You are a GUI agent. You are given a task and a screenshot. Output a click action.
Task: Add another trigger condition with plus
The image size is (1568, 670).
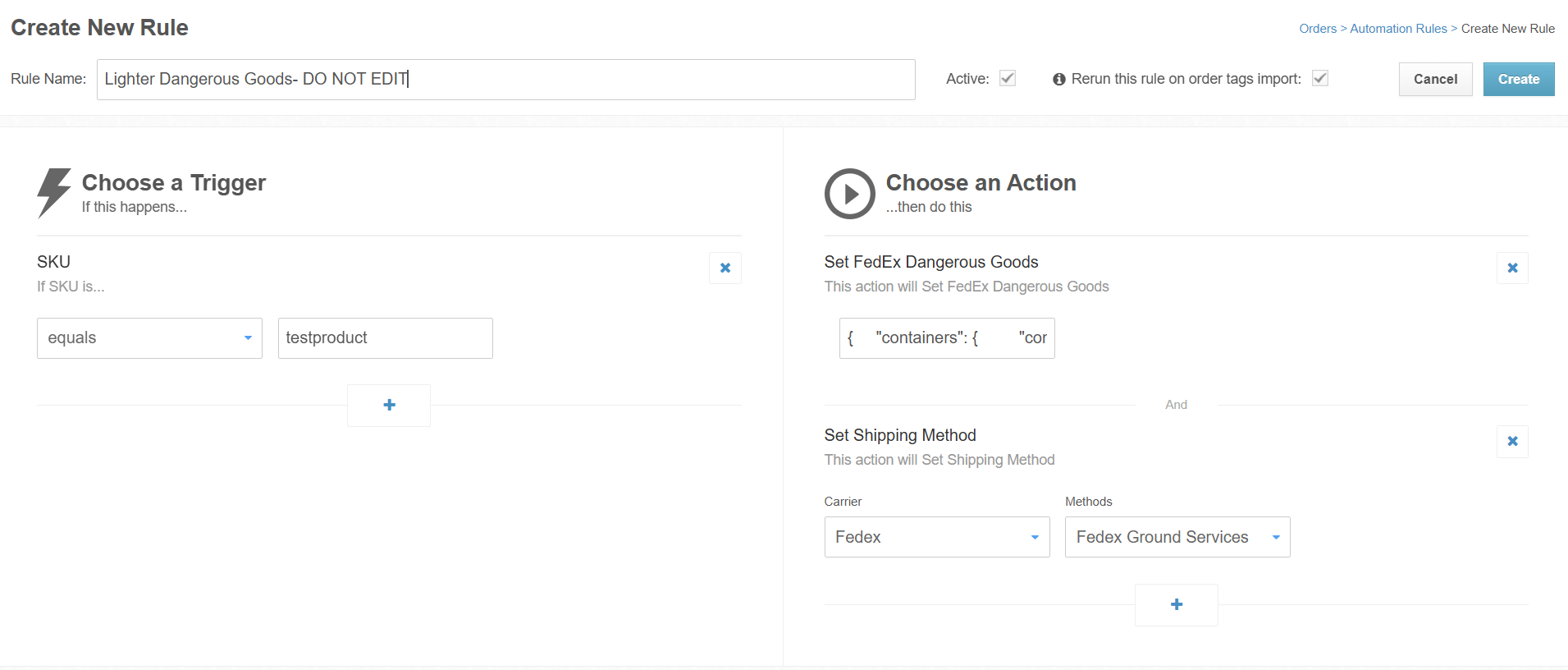click(389, 405)
